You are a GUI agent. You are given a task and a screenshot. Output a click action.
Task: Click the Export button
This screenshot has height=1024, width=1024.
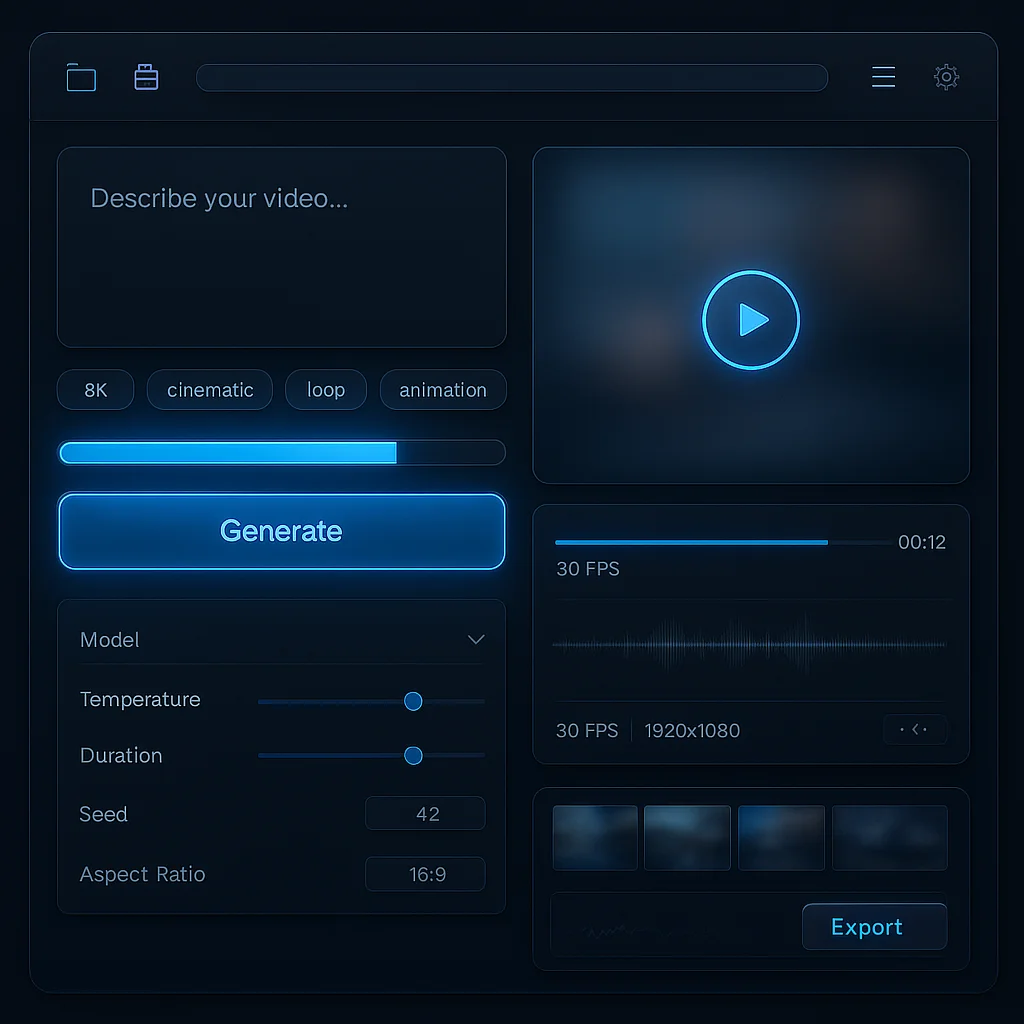873,926
